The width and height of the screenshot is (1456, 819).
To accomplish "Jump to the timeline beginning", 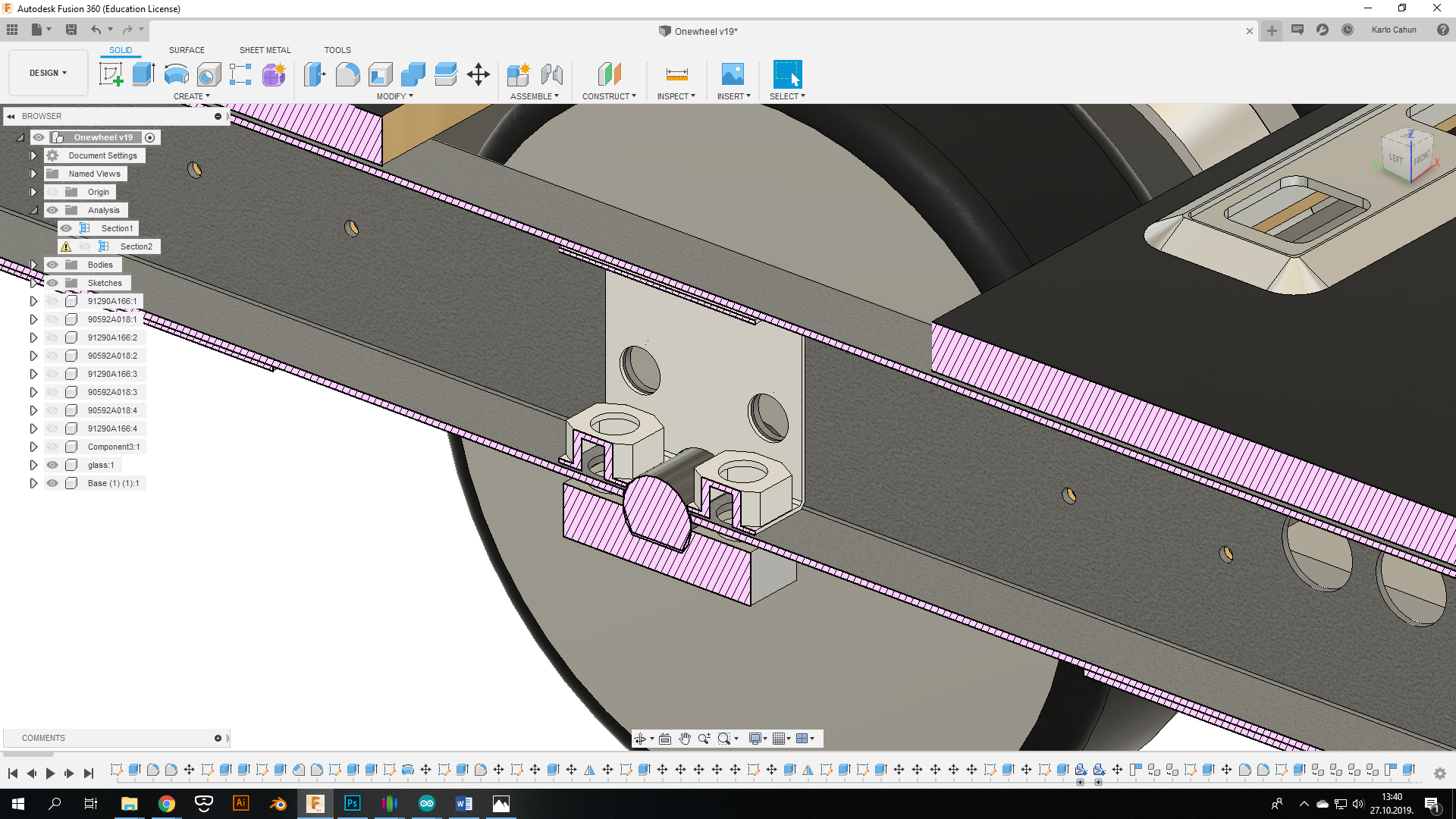I will [x=13, y=773].
